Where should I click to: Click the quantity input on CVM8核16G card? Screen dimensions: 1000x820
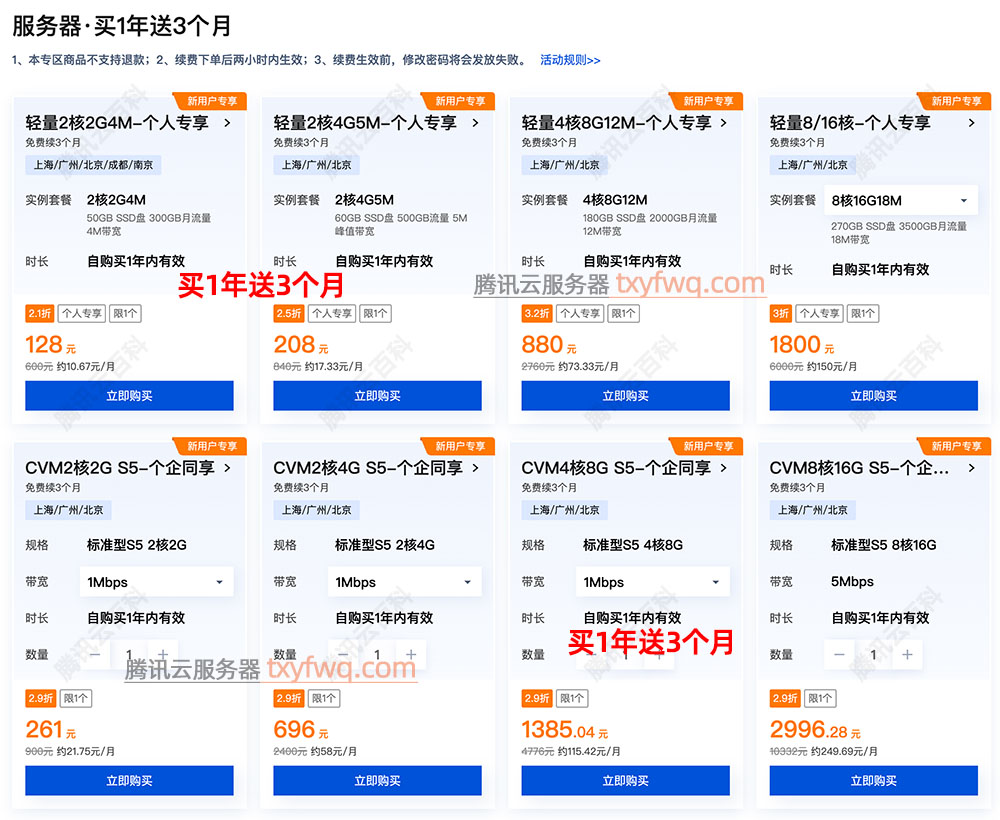872,654
